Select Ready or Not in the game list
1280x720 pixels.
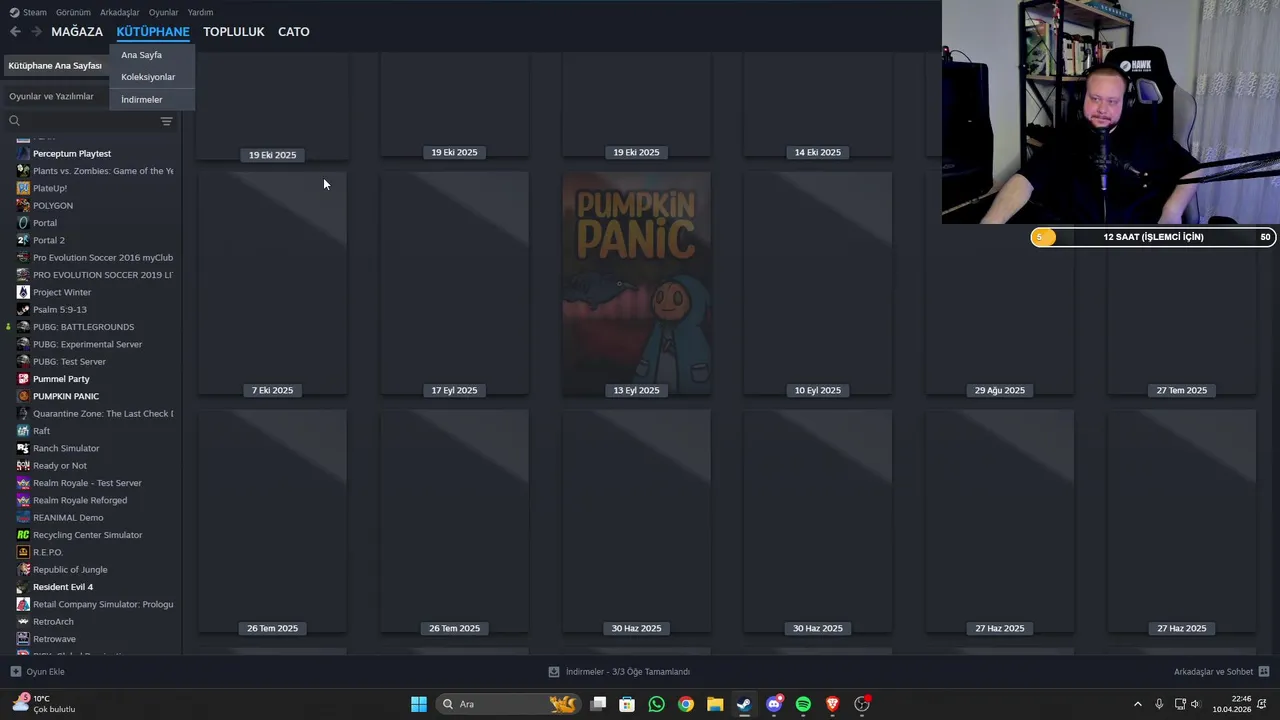(60, 466)
